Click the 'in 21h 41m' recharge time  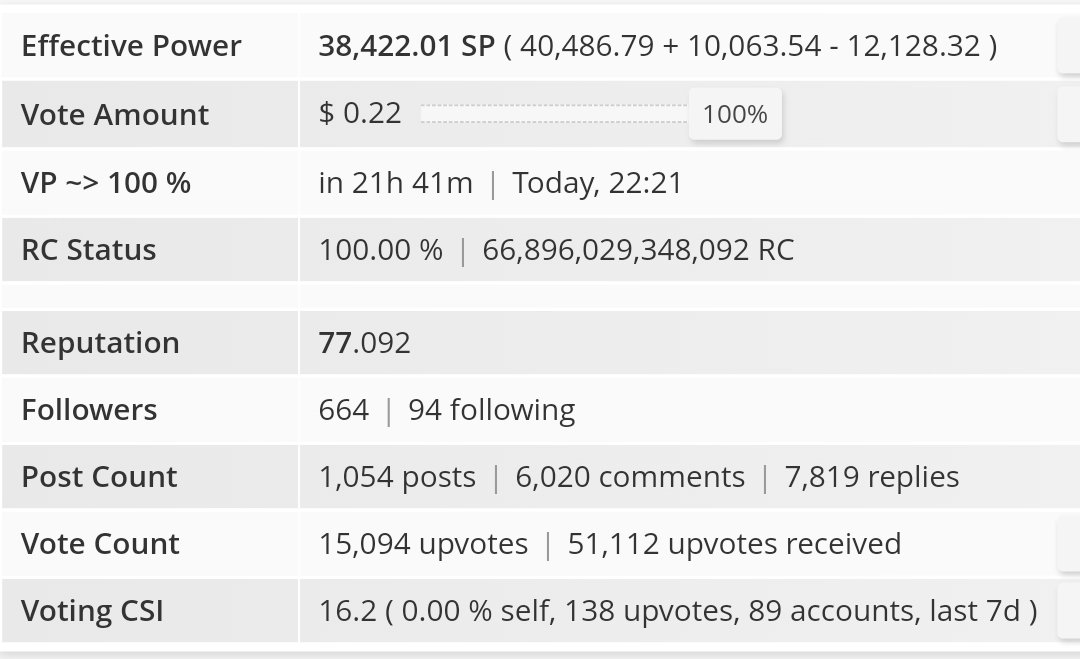click(395, 183)
